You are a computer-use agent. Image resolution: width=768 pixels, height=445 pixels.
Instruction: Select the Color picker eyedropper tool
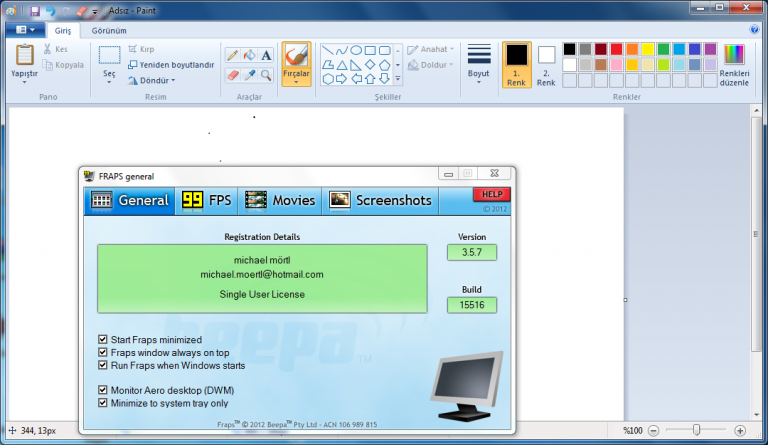[x=249, y=75]
